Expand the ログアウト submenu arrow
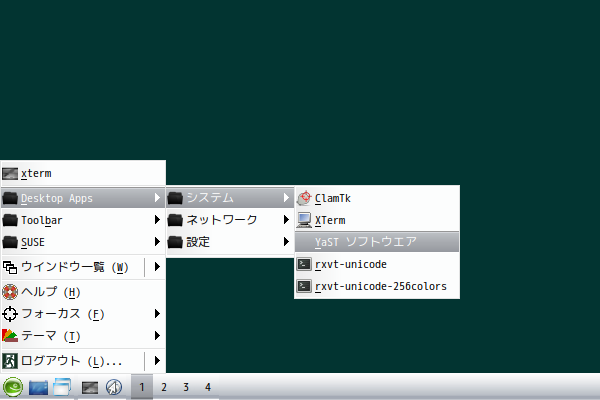Image resolution: width=600 pixels, height=400 pixels. coord(157,361)
